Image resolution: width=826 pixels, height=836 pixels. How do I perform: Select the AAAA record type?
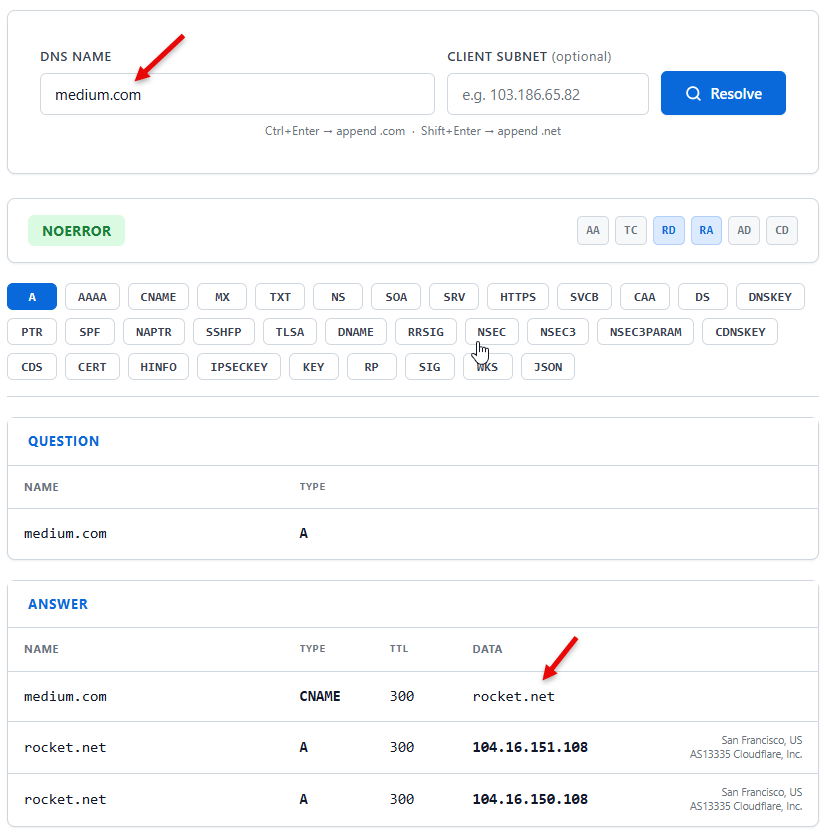click(x=92, y=297)
